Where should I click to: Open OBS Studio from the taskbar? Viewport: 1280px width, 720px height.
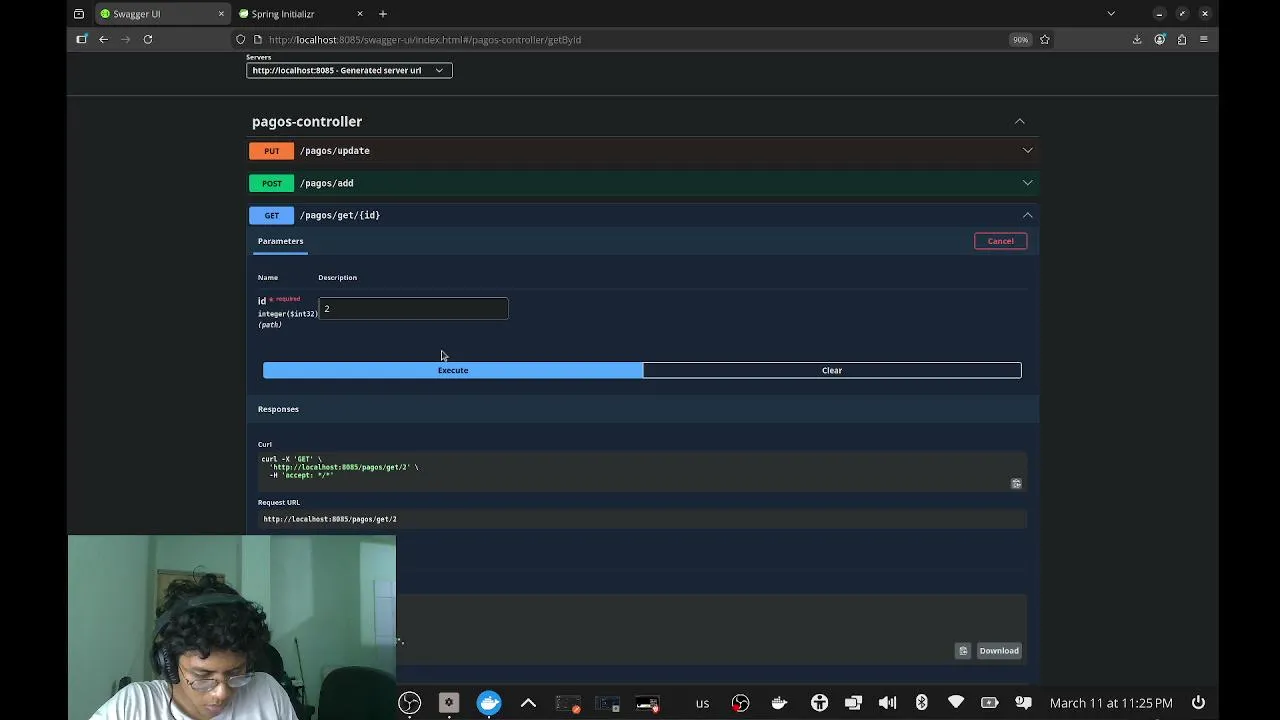410,703
